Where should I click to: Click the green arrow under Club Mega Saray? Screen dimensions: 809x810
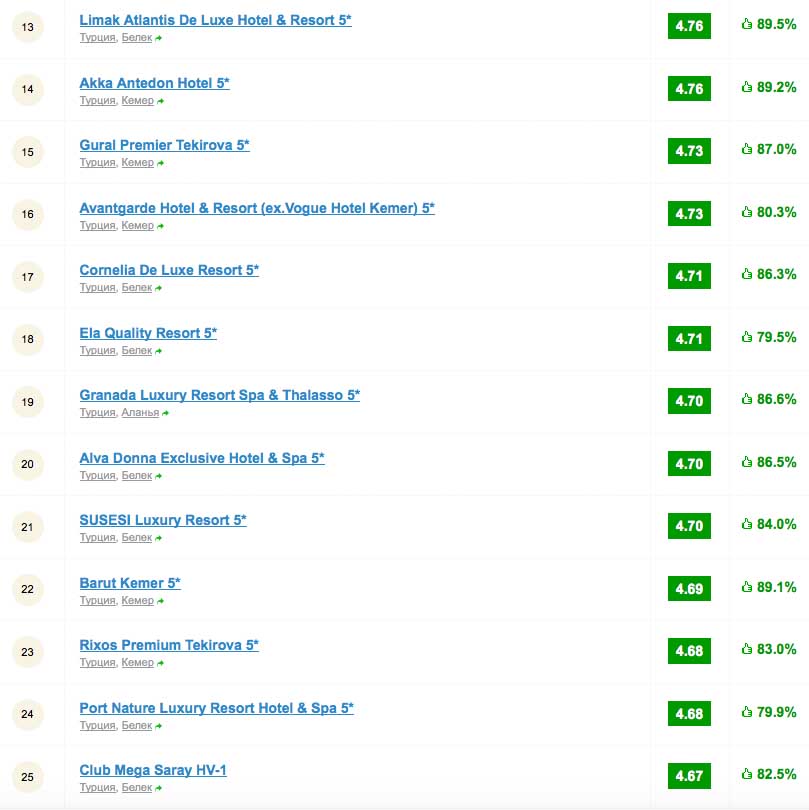[158, 788]
